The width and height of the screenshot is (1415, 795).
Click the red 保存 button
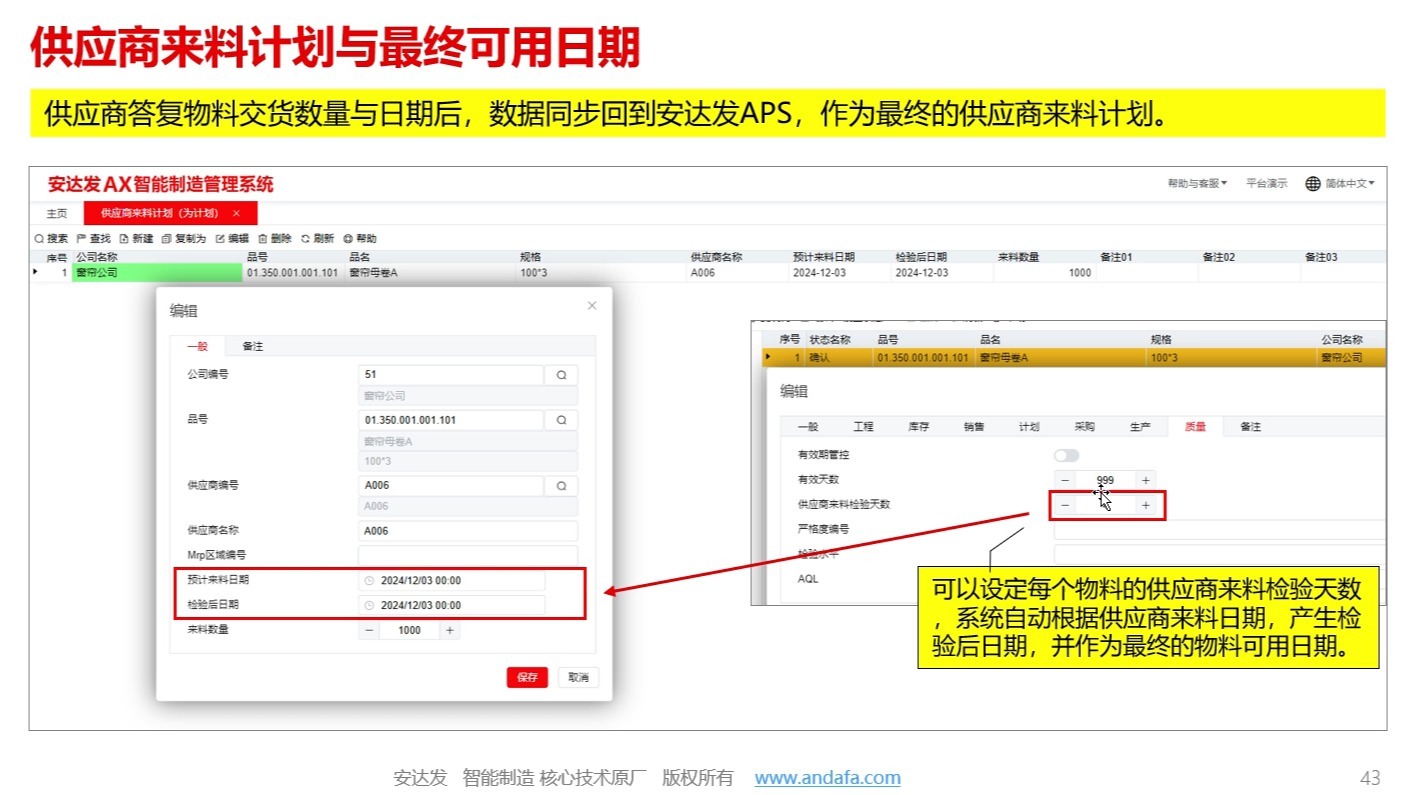coord(527,677)
